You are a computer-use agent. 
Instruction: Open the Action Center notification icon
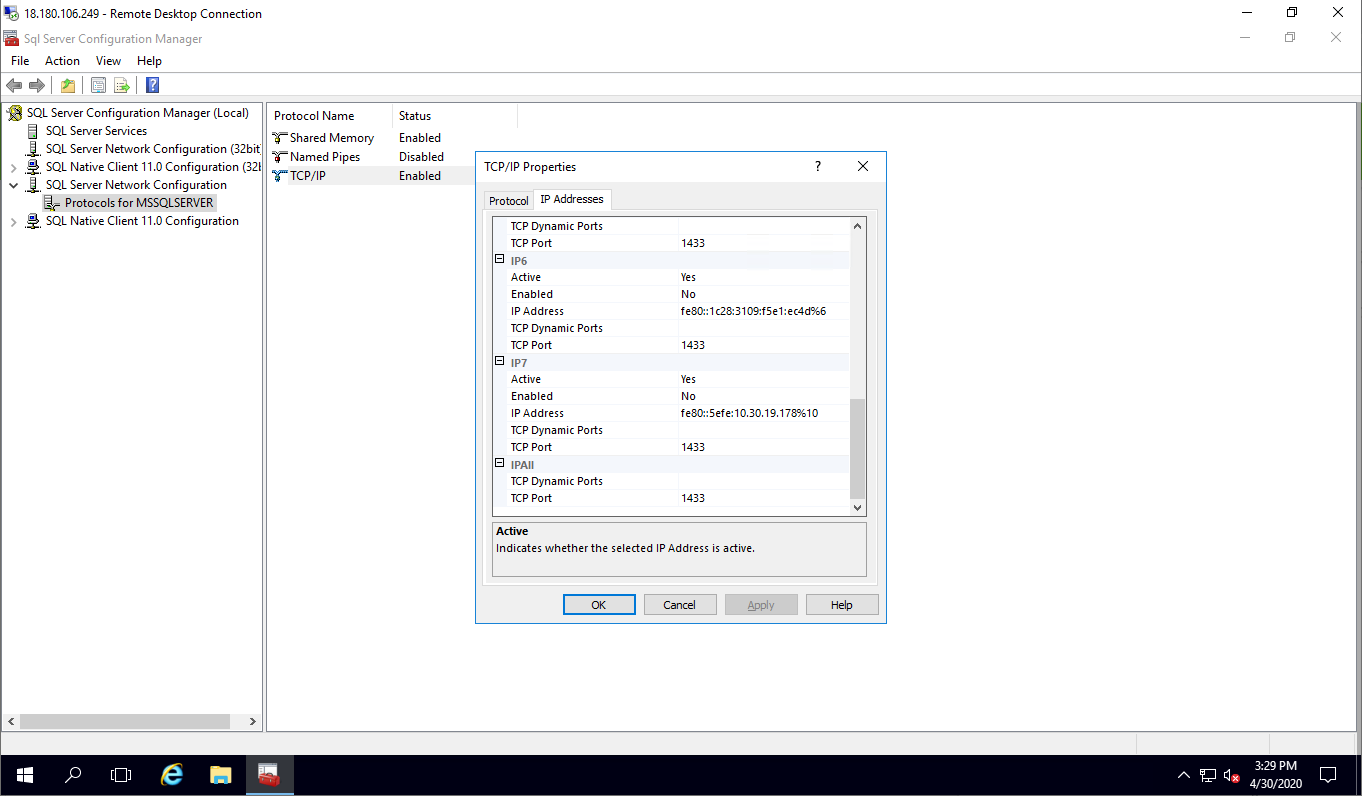pyautogui.click(x=1328, y=775)
